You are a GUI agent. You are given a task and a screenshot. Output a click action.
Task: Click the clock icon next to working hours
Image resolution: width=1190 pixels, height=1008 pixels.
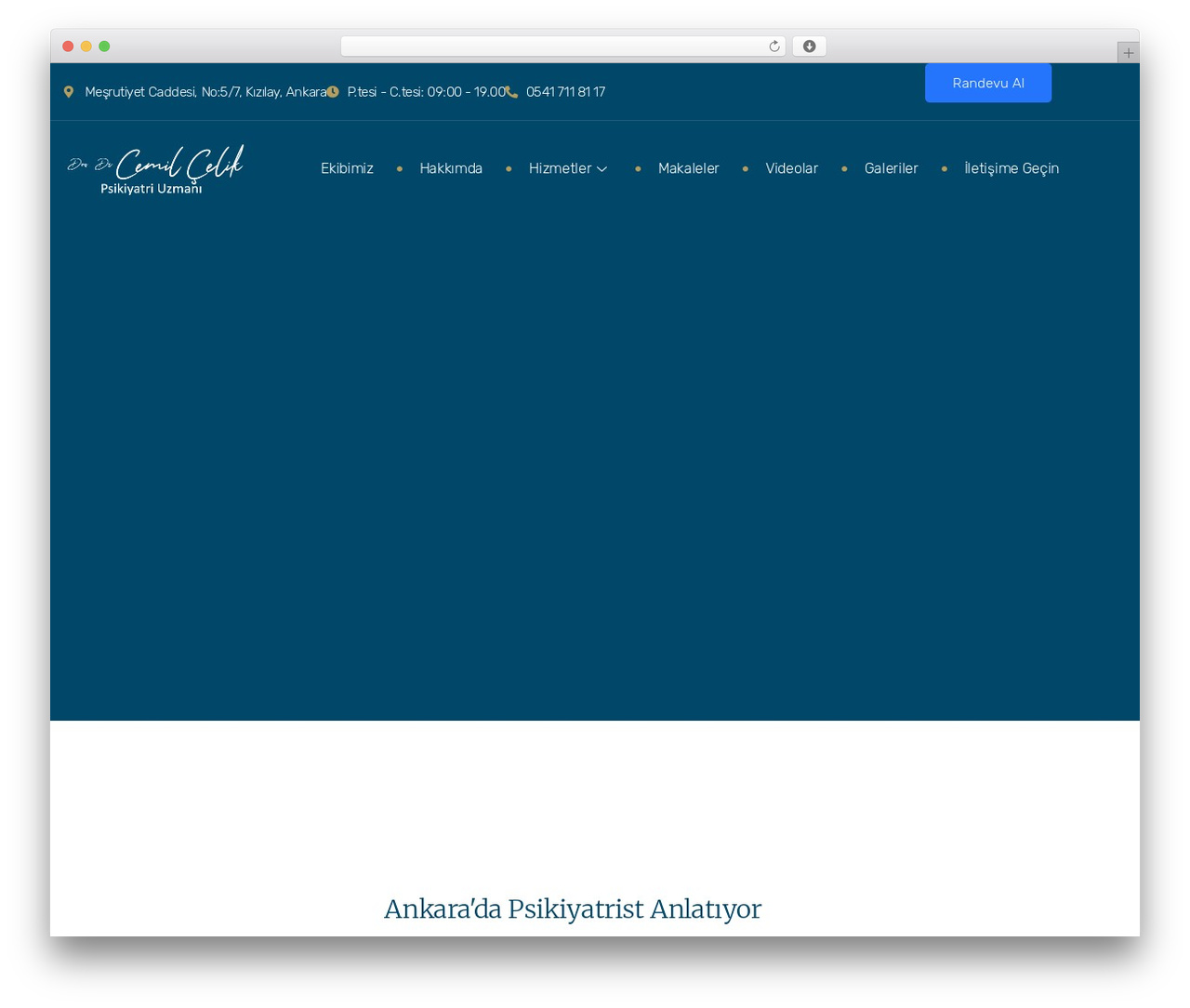[333, 92]
